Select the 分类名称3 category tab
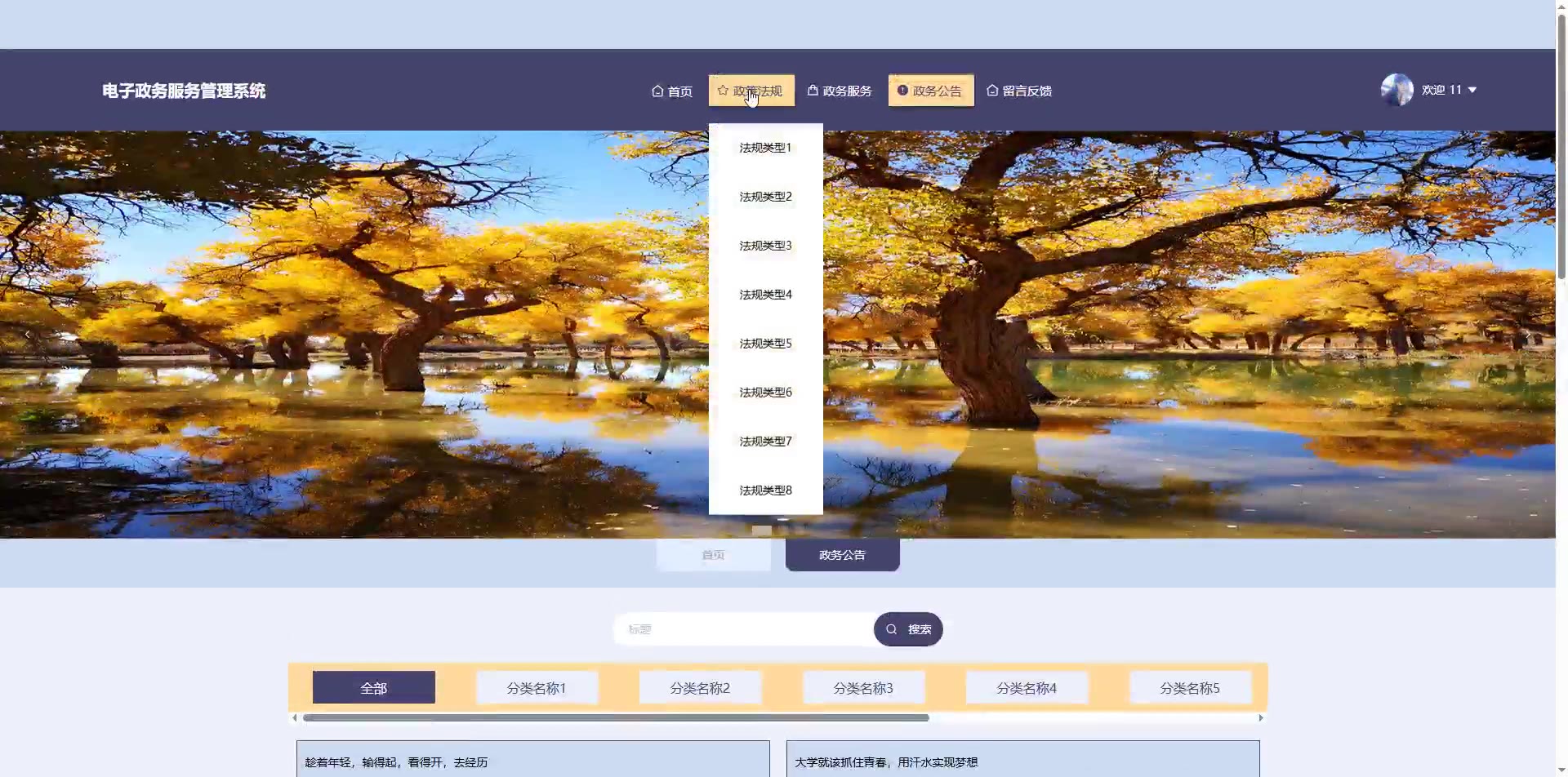 (x=863, y=687)
